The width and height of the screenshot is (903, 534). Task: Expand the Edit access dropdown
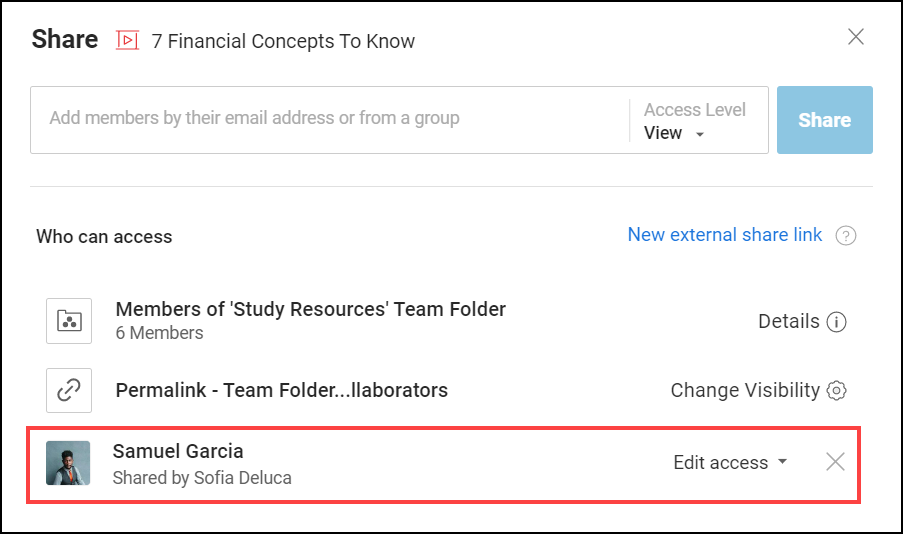[x=729, y=462]
